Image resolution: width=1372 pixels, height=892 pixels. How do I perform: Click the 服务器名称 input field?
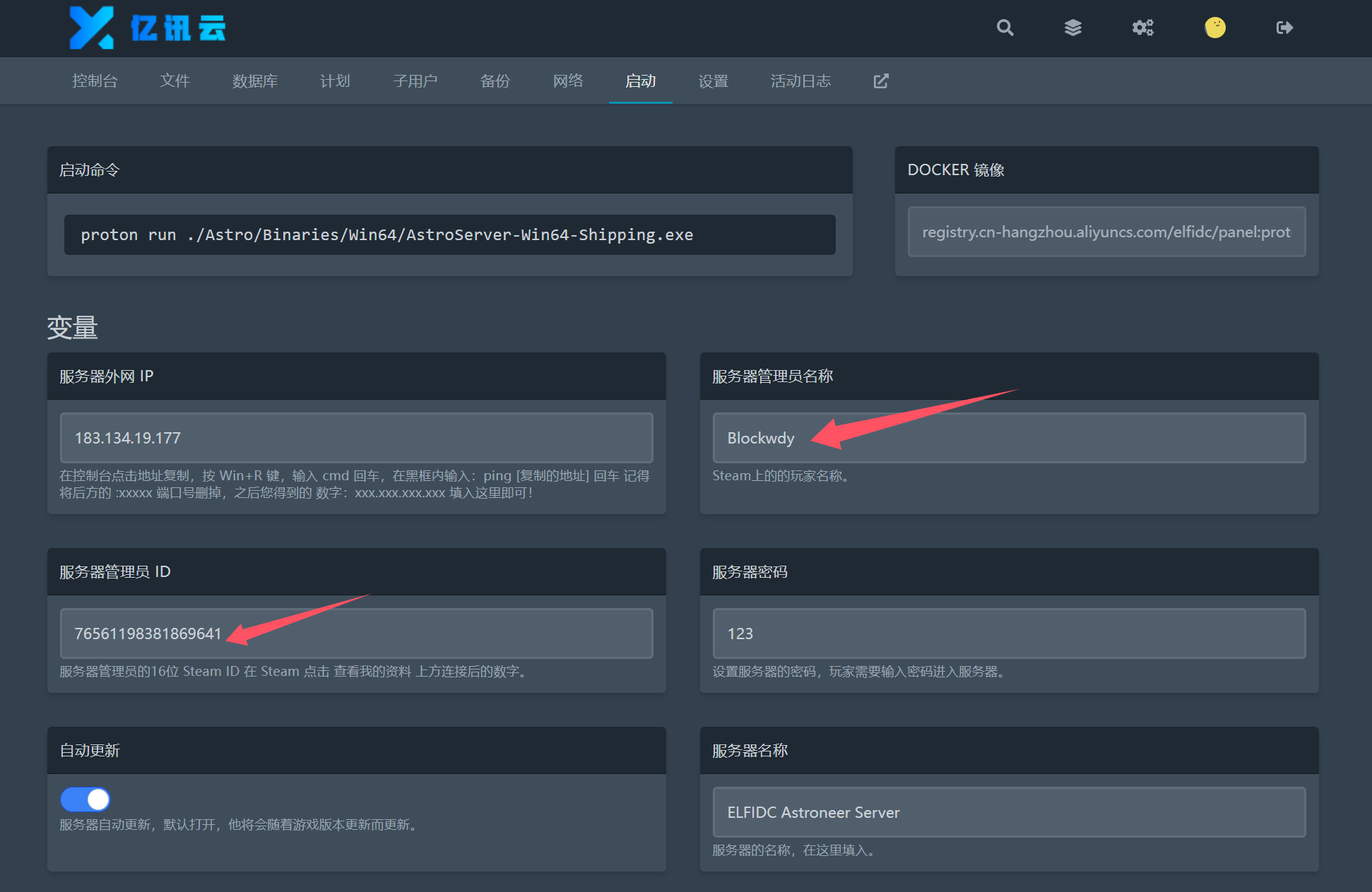coord(1009,812)
